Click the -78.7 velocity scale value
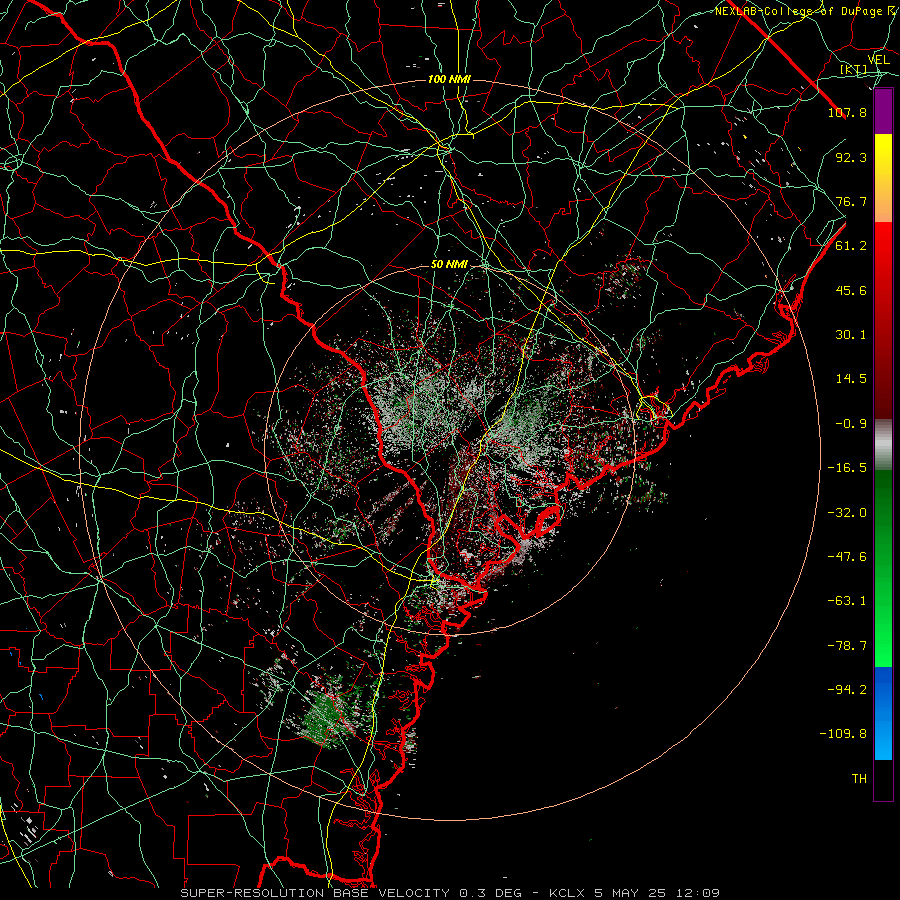 [847, 646]
